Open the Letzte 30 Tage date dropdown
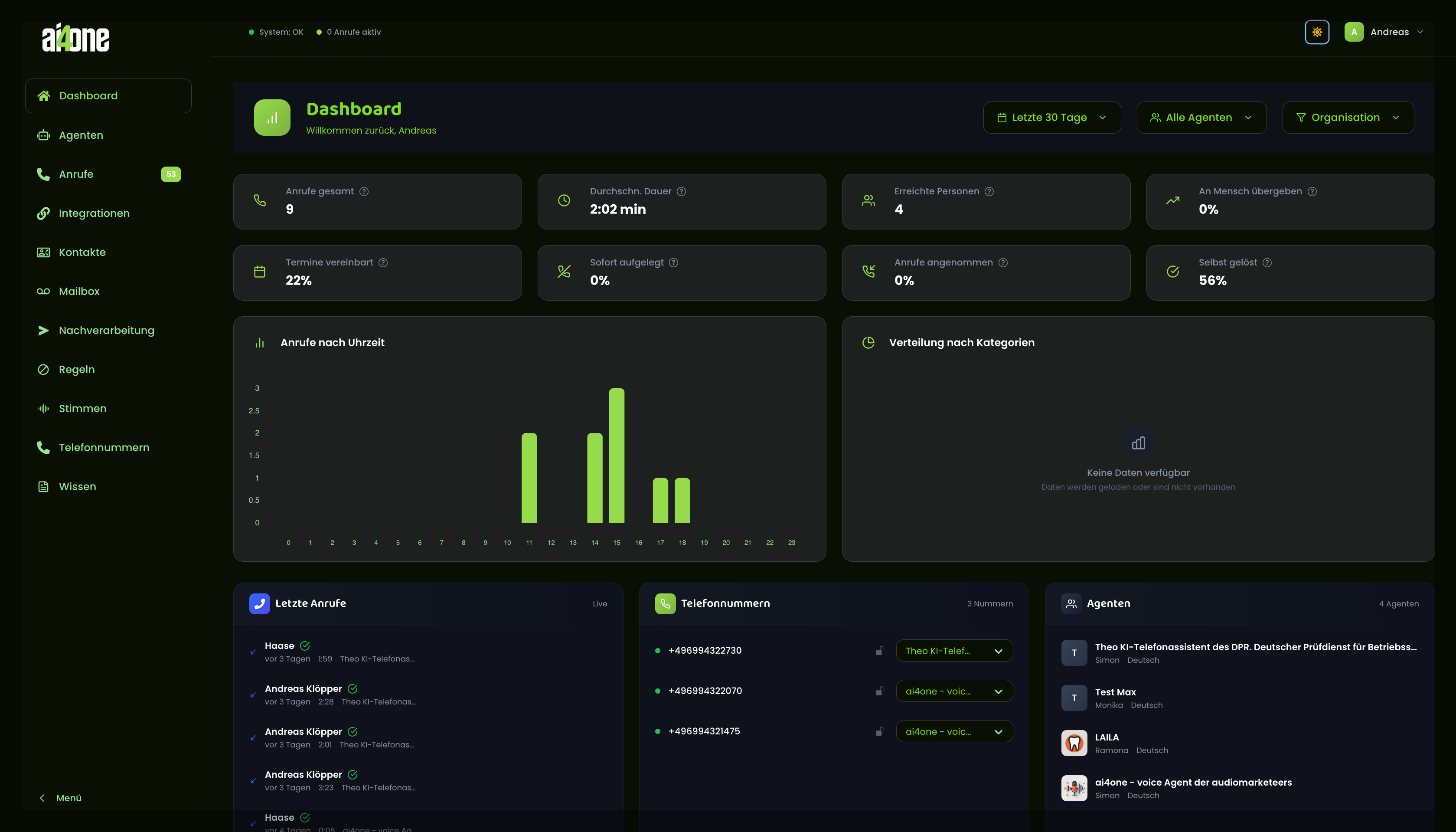Image resolution: width=1456 pixels, height=832 pixels. (1051, 117)
